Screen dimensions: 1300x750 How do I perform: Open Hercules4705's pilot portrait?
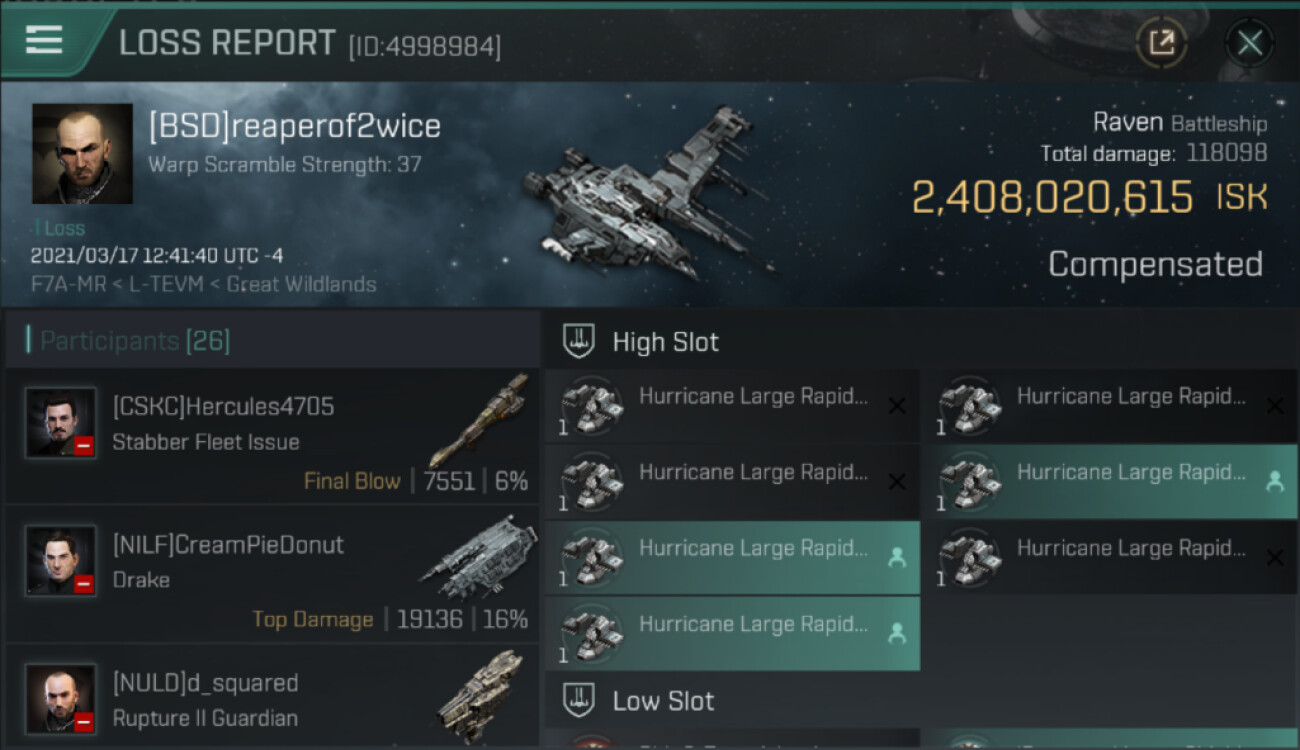point(61,423)
